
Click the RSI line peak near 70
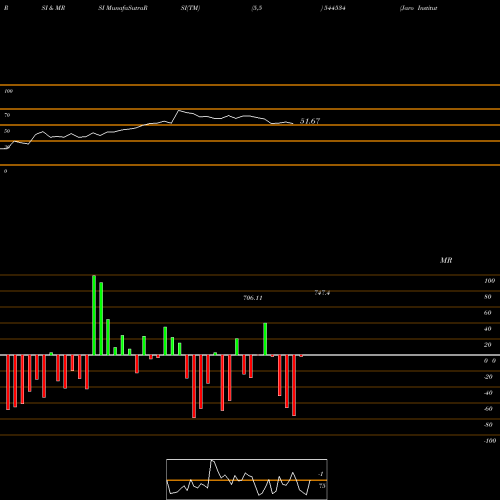point(179,110)
